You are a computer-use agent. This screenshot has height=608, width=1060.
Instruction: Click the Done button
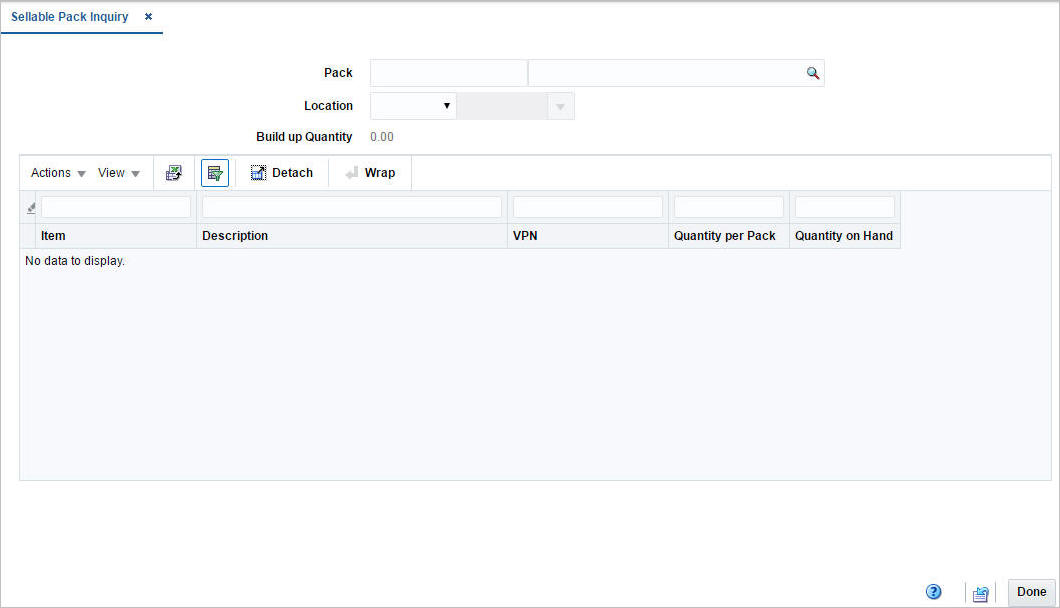[1030, 591]
